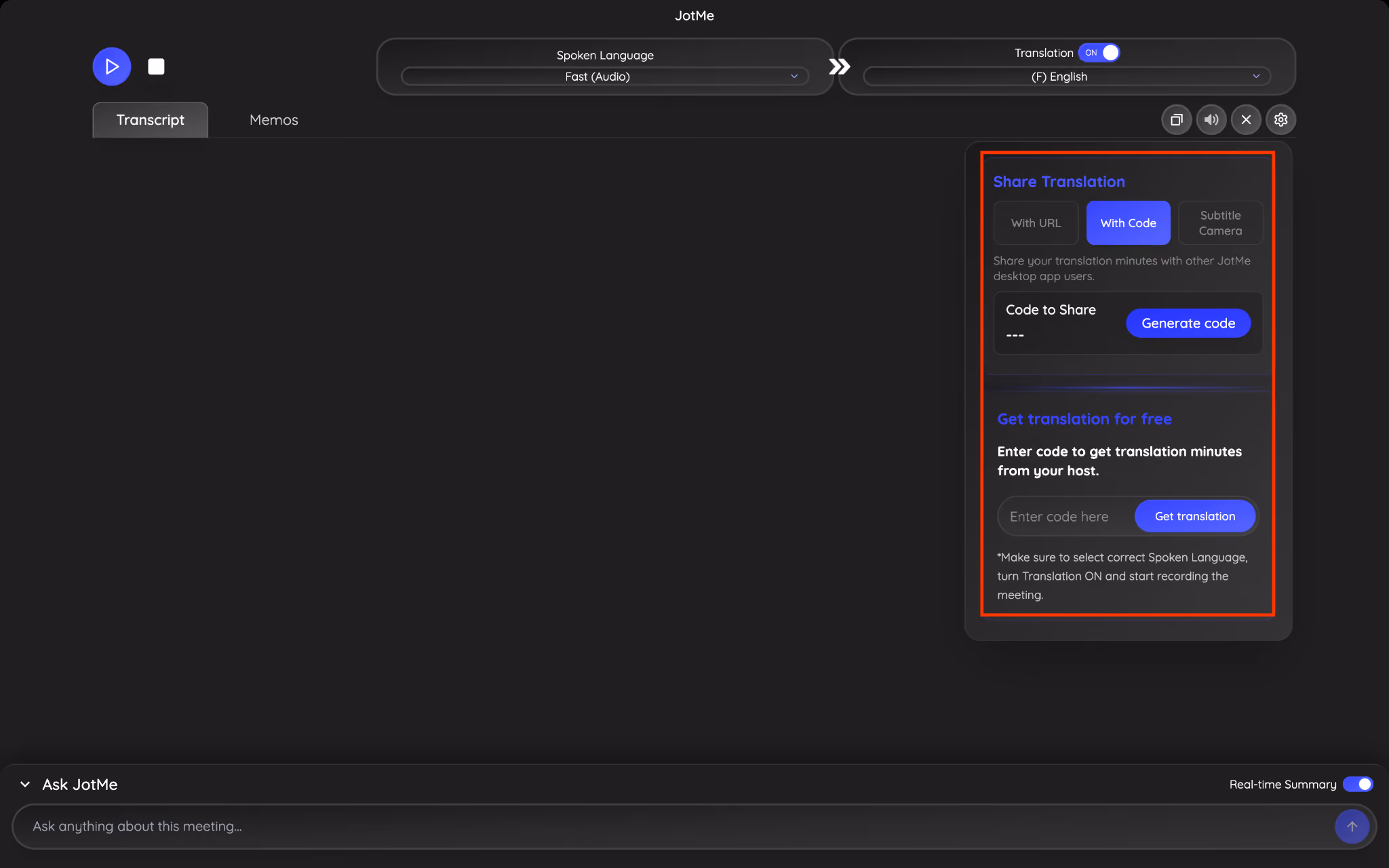Select the With URL sharing option
Screen dimensions: 1389x868
click(1036, 223)
